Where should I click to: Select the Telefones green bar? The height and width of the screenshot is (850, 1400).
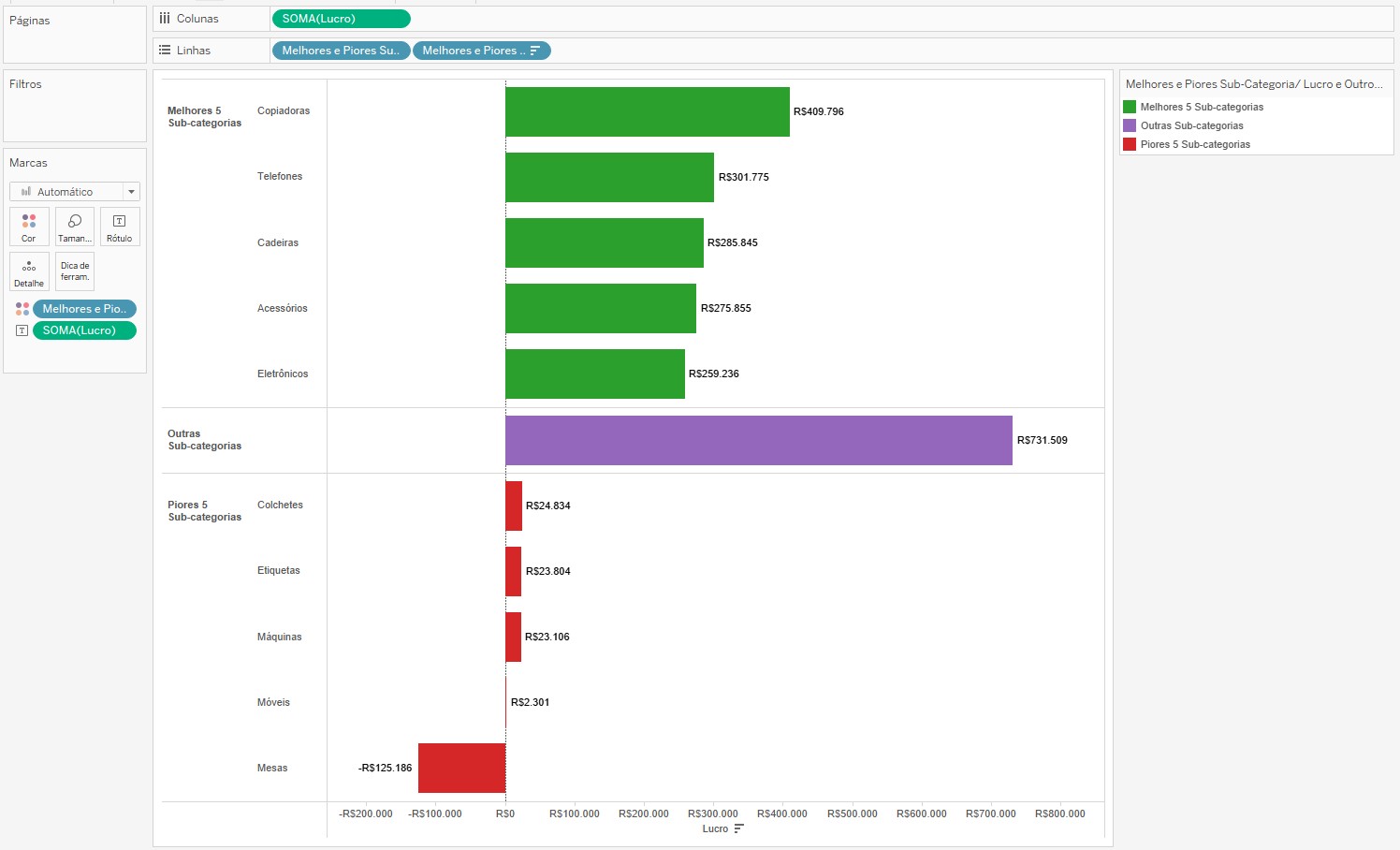(x=609, y=178)
